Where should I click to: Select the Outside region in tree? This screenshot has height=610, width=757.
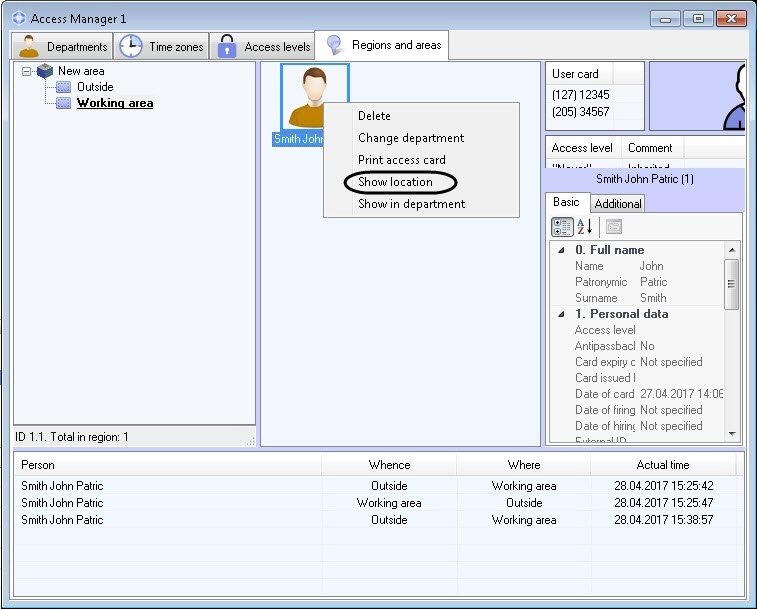point(95,87)
